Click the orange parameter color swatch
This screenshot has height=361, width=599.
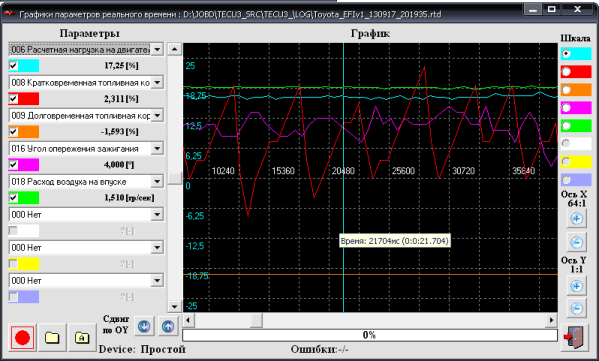pyautogui.click(x=24, y=132)
